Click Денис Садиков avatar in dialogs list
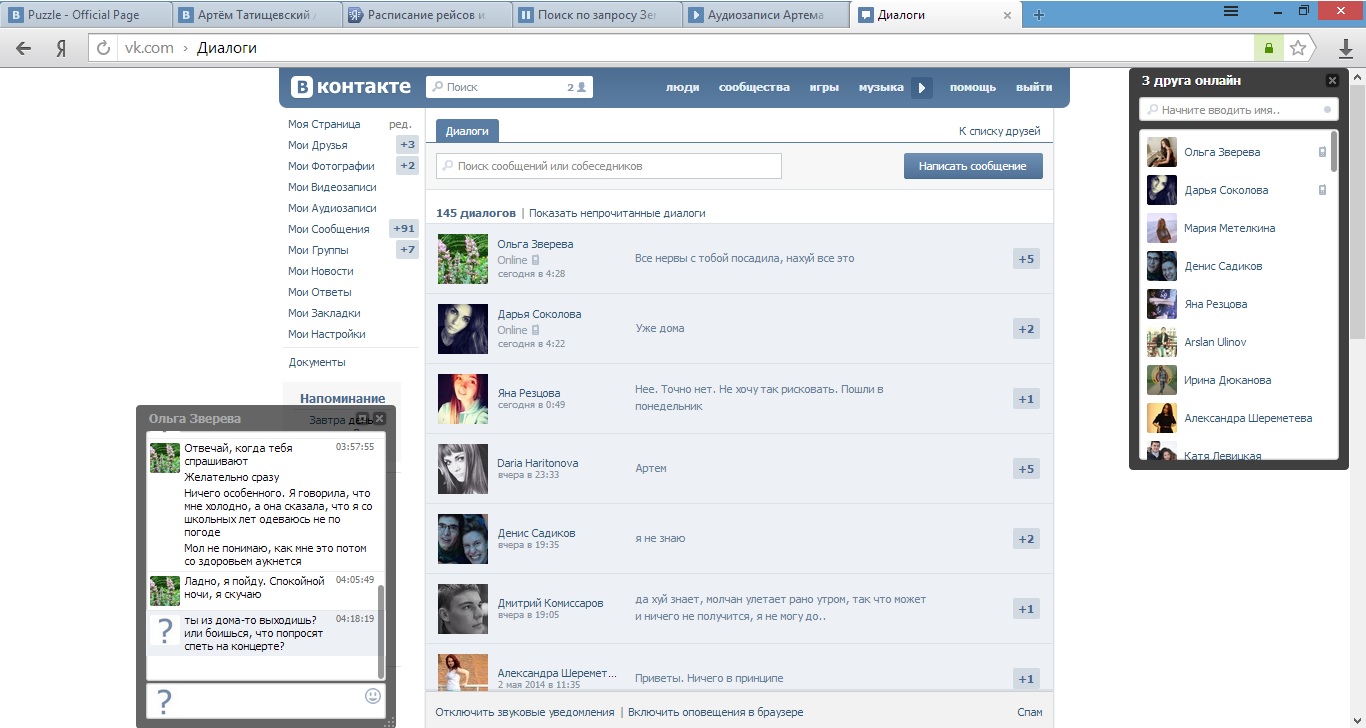Screen dimensions: 1366x728 point(463,539)
